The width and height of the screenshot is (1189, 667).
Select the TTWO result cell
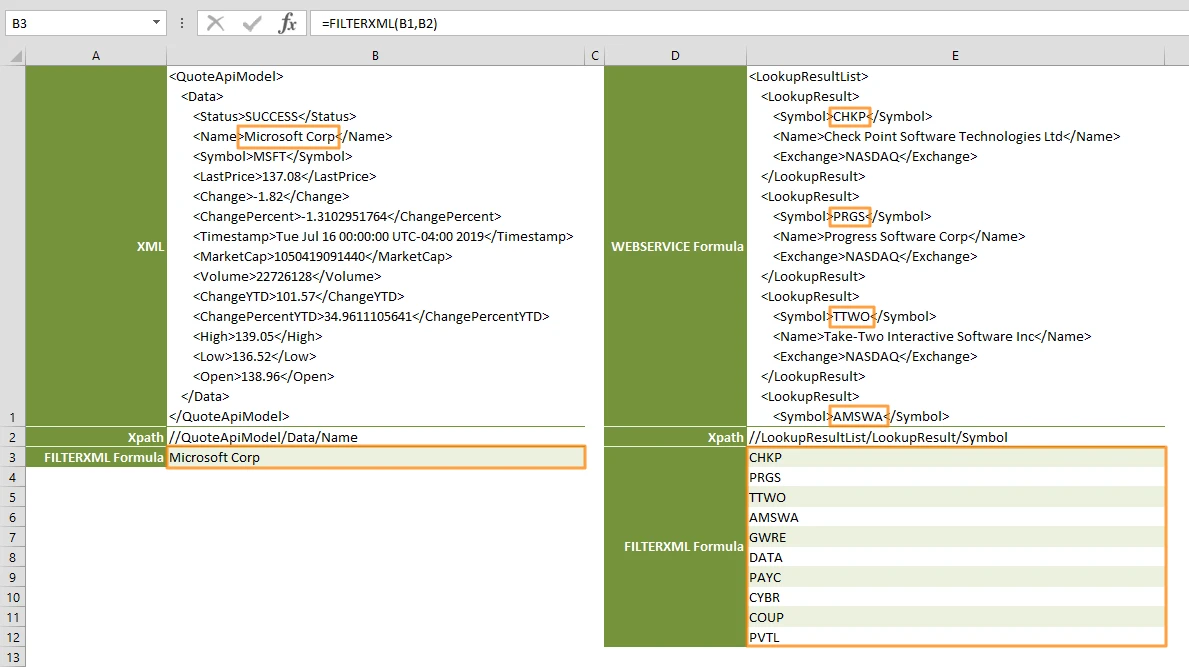pyautogui.click(x=955, y=497)
